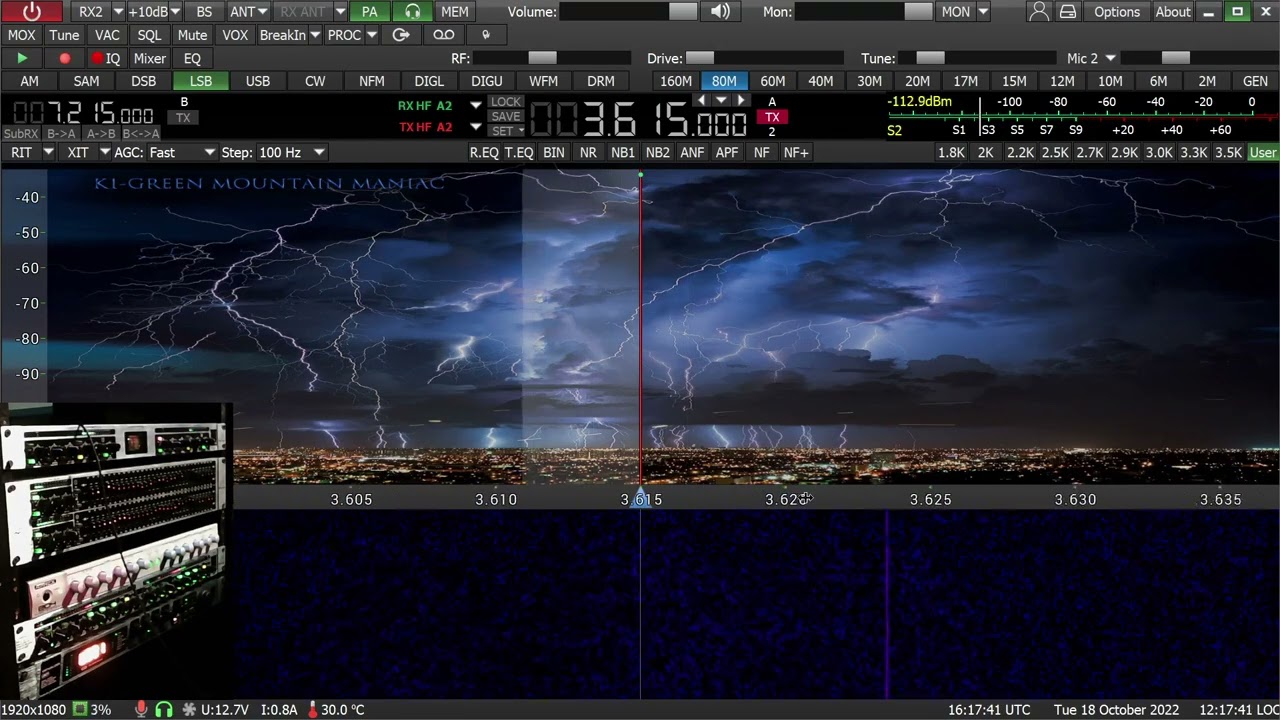
Task: Click the VFO A frequency display 3.615.000
Action: pos(638,121)
